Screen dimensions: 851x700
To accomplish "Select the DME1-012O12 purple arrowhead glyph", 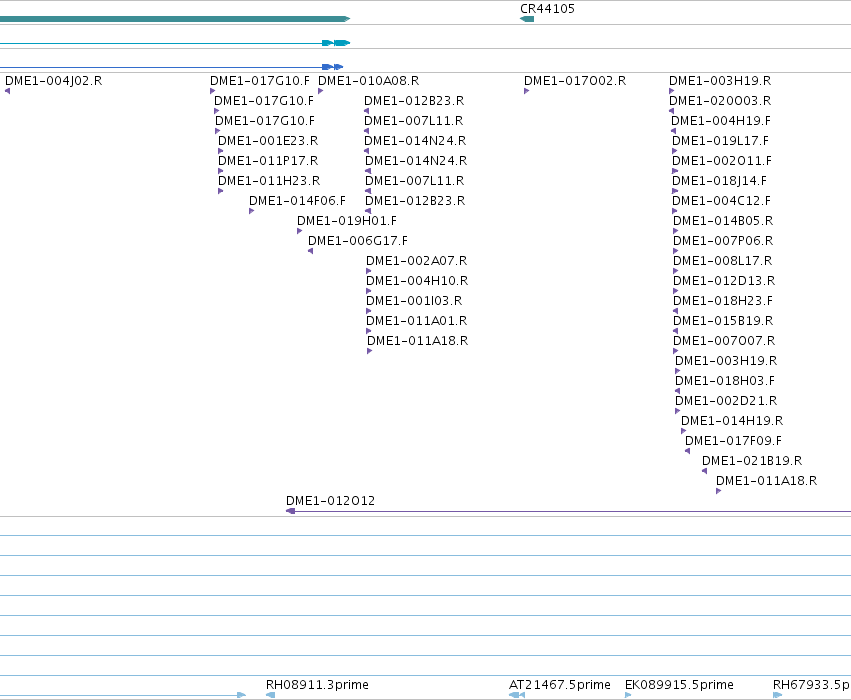I will [x=290, y=511].
